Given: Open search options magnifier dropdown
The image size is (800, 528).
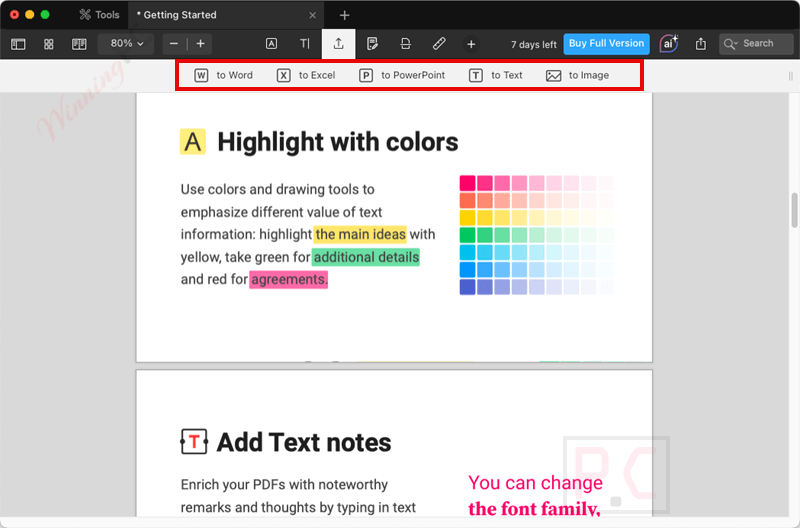Looking at the screenshot, I should click(x=731, y=44).
